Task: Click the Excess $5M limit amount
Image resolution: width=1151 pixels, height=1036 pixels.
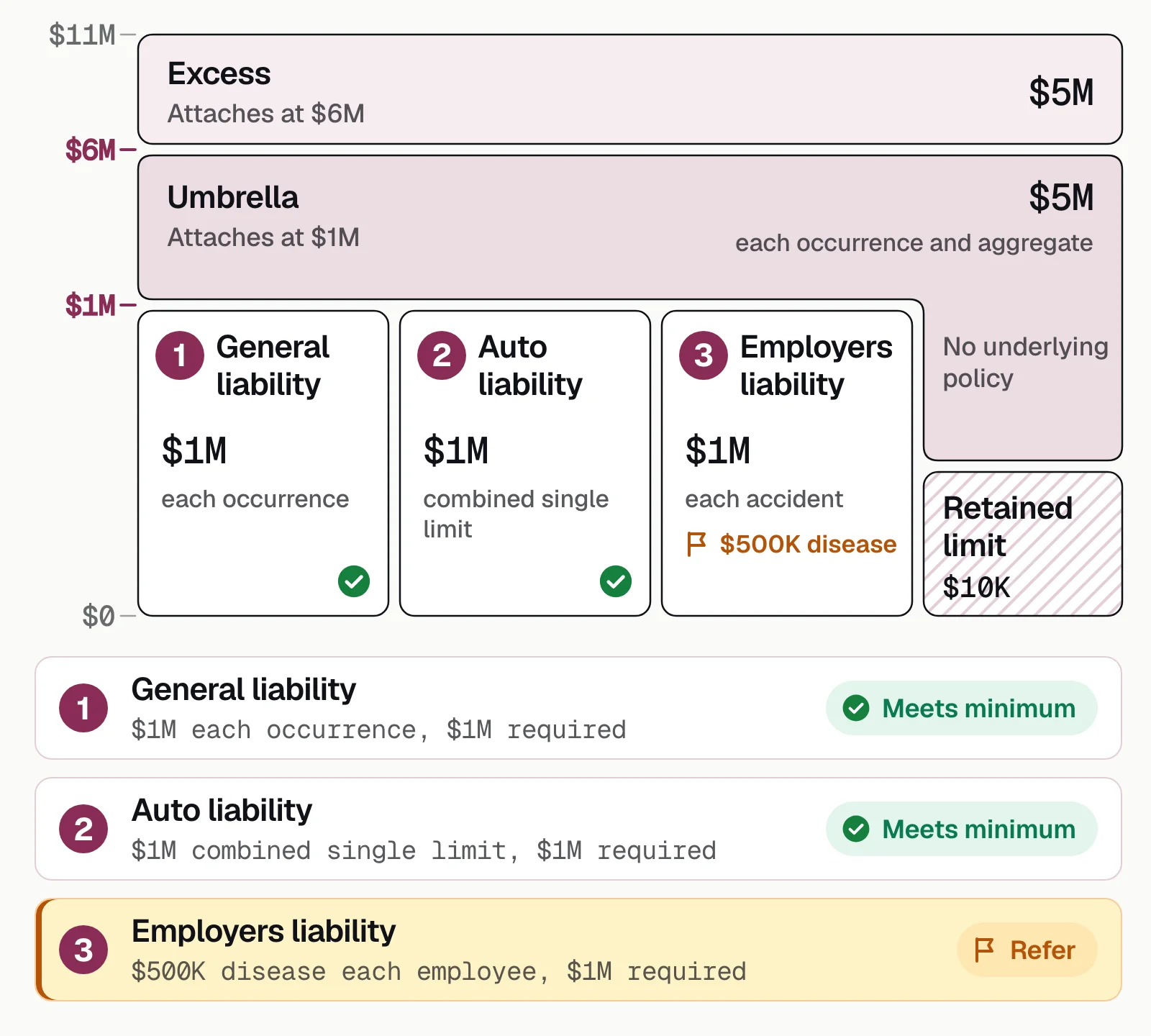Action: coord(1061,92)
